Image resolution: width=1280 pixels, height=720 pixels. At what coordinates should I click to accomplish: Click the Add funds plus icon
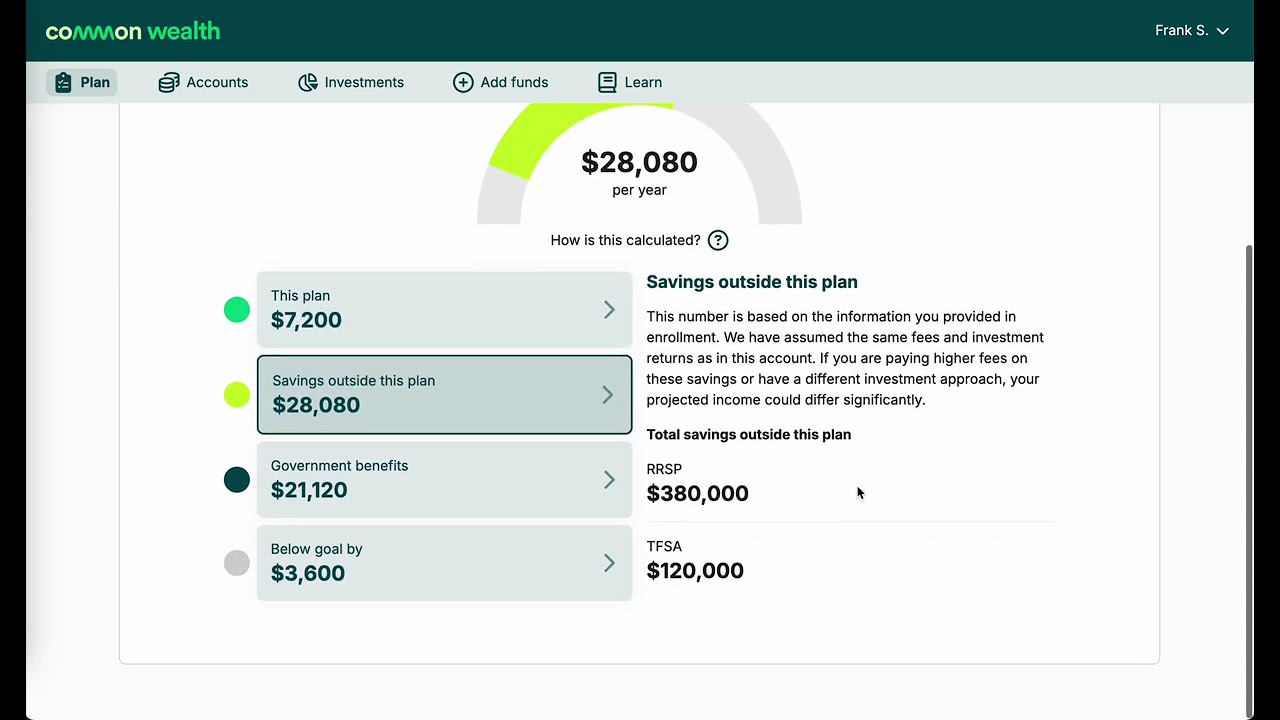(463, 82)
